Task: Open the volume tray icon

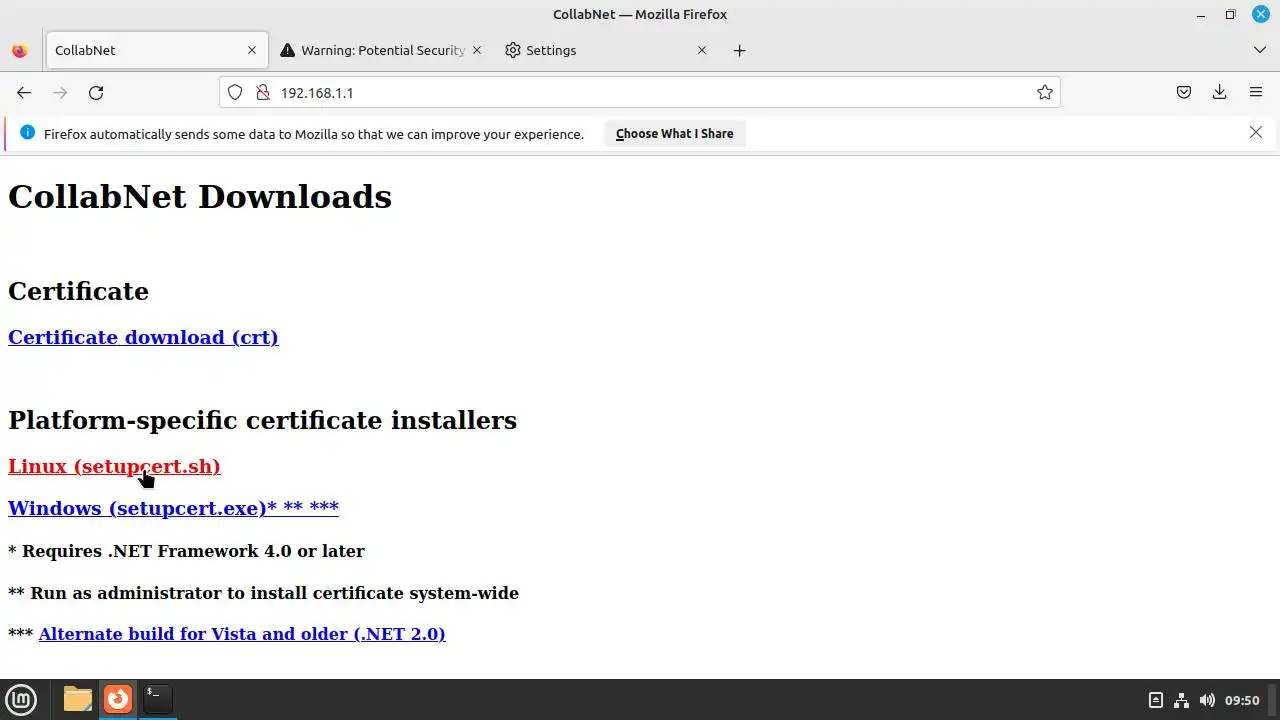Action: 1207,700
